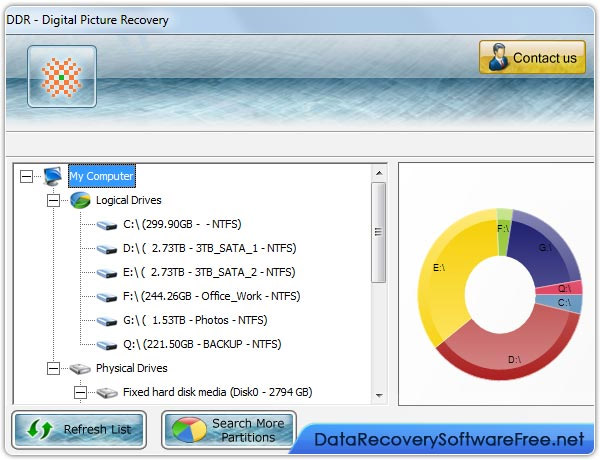600x460 pixels.
Task: Click the drive icon beside F:\ Office_Work
Action: [107, 297]
